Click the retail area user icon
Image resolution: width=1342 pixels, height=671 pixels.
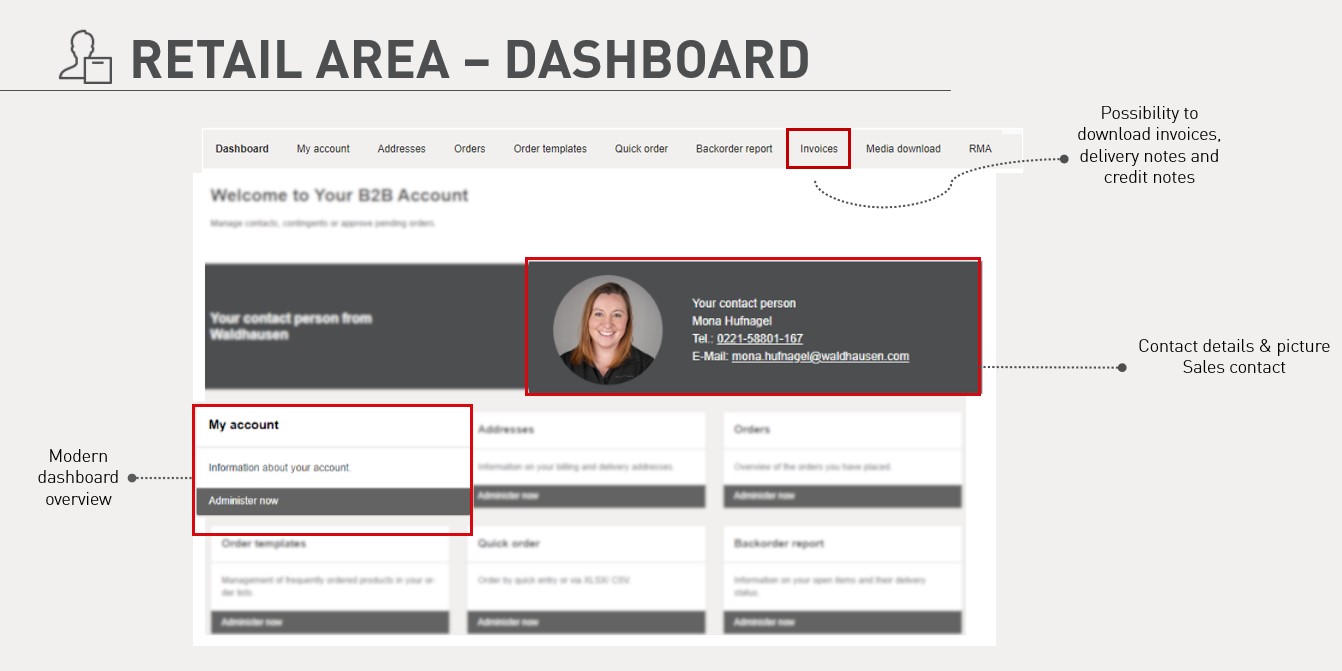pyautogui.click(x=85, y=57)
